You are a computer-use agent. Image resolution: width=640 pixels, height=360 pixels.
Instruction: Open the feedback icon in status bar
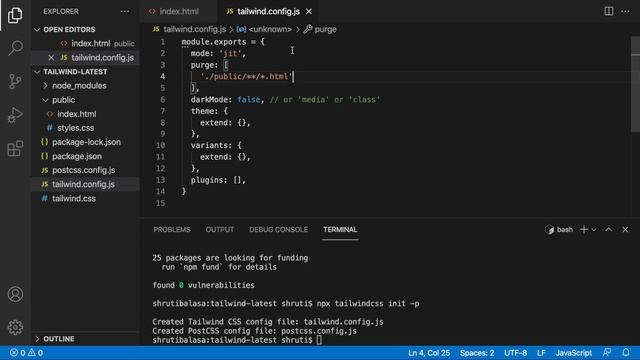tap(607, 353)
